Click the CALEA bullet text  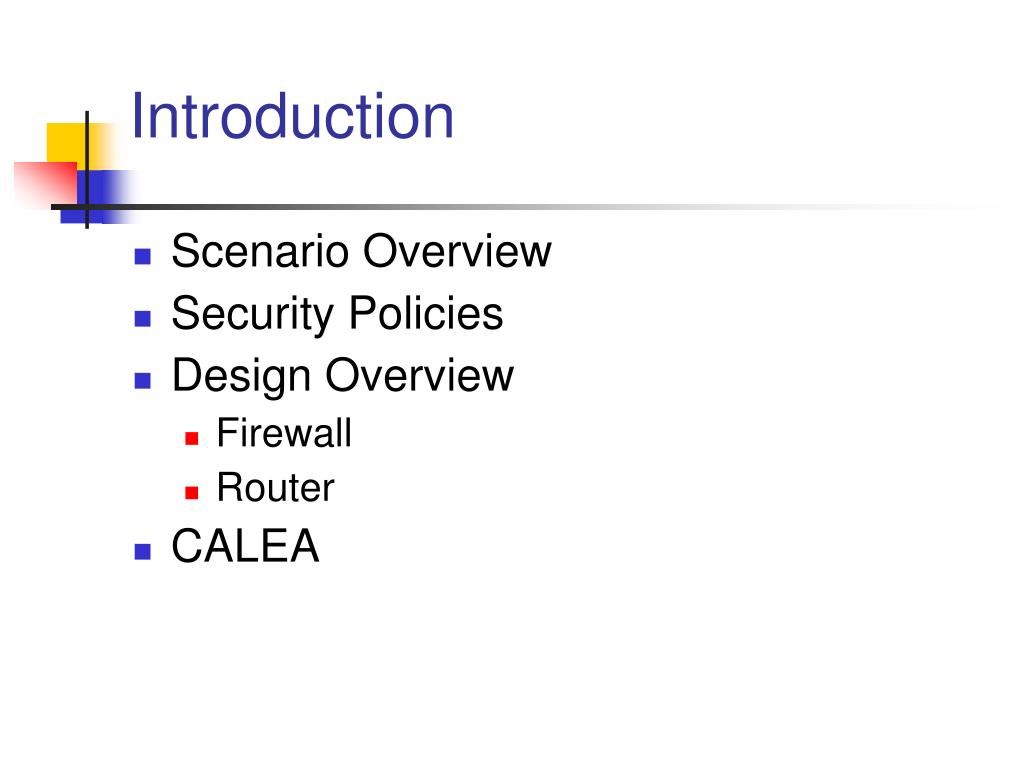pyautogui.click(x=245, y=547)
